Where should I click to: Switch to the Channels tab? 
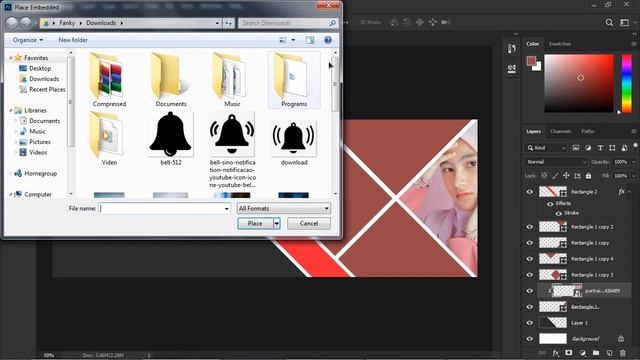[560, 131]
